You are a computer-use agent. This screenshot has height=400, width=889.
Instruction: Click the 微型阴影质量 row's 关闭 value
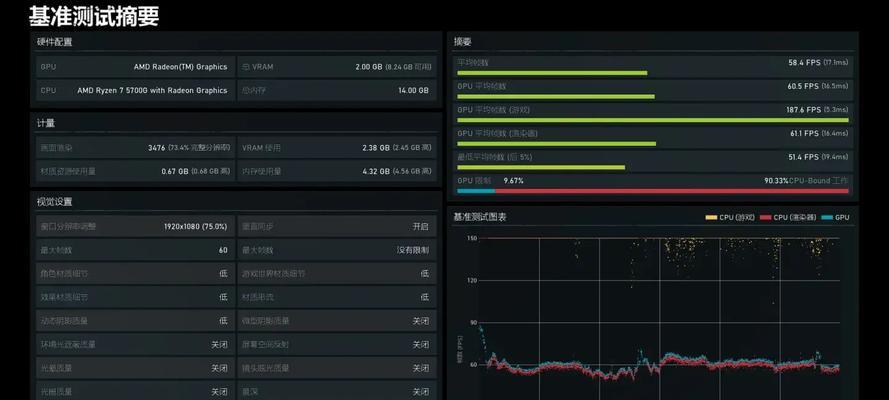pyautogui.click(x=421, y=321)
